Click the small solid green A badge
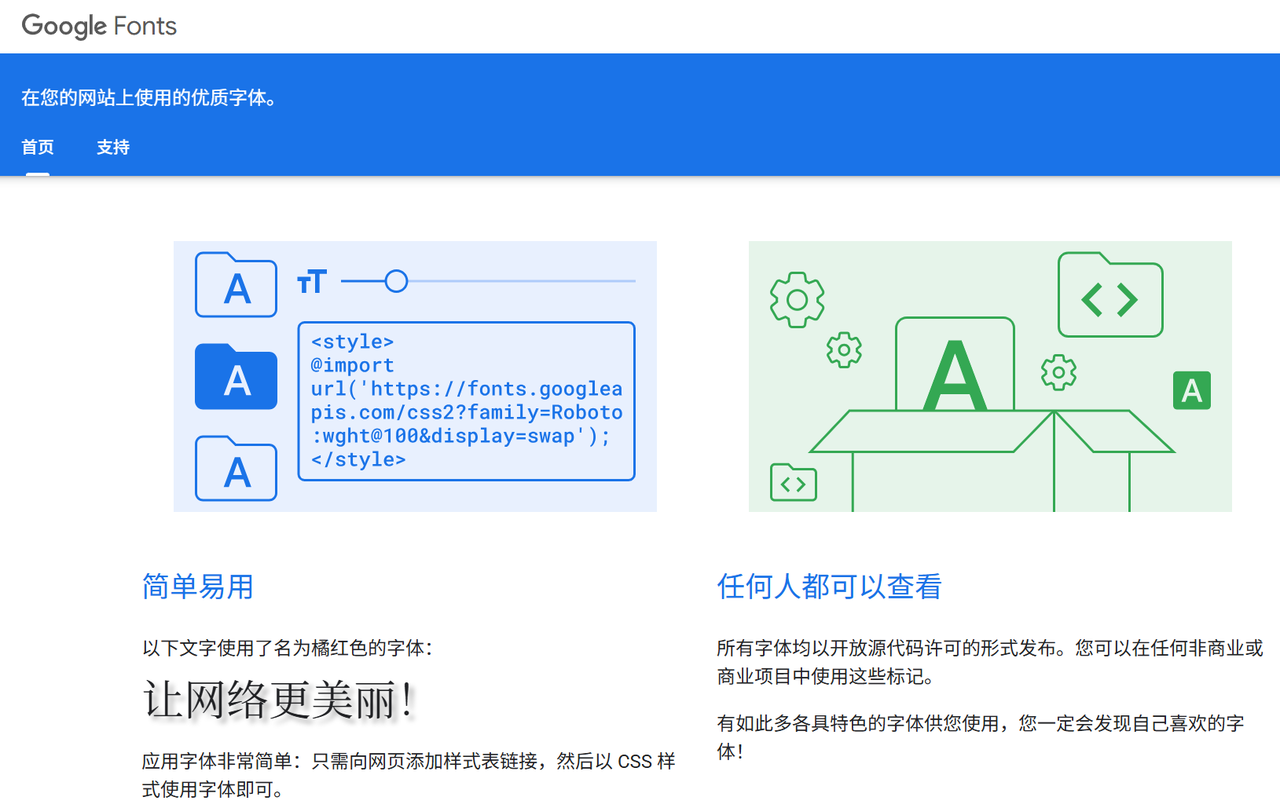Image resolution: width=1280 pixels, height=808 pixels. coord(1191,390)
